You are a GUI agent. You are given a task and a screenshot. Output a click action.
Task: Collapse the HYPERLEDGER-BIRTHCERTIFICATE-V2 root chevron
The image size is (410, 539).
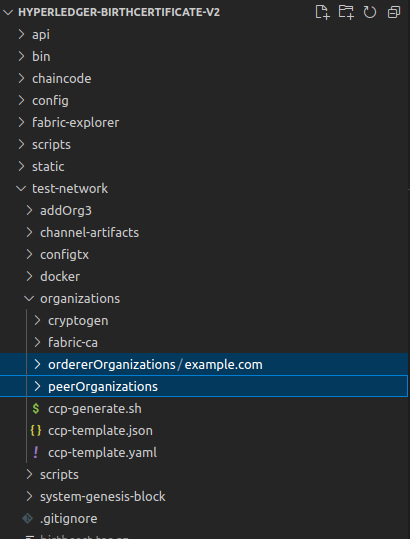[x=8, y=13]
